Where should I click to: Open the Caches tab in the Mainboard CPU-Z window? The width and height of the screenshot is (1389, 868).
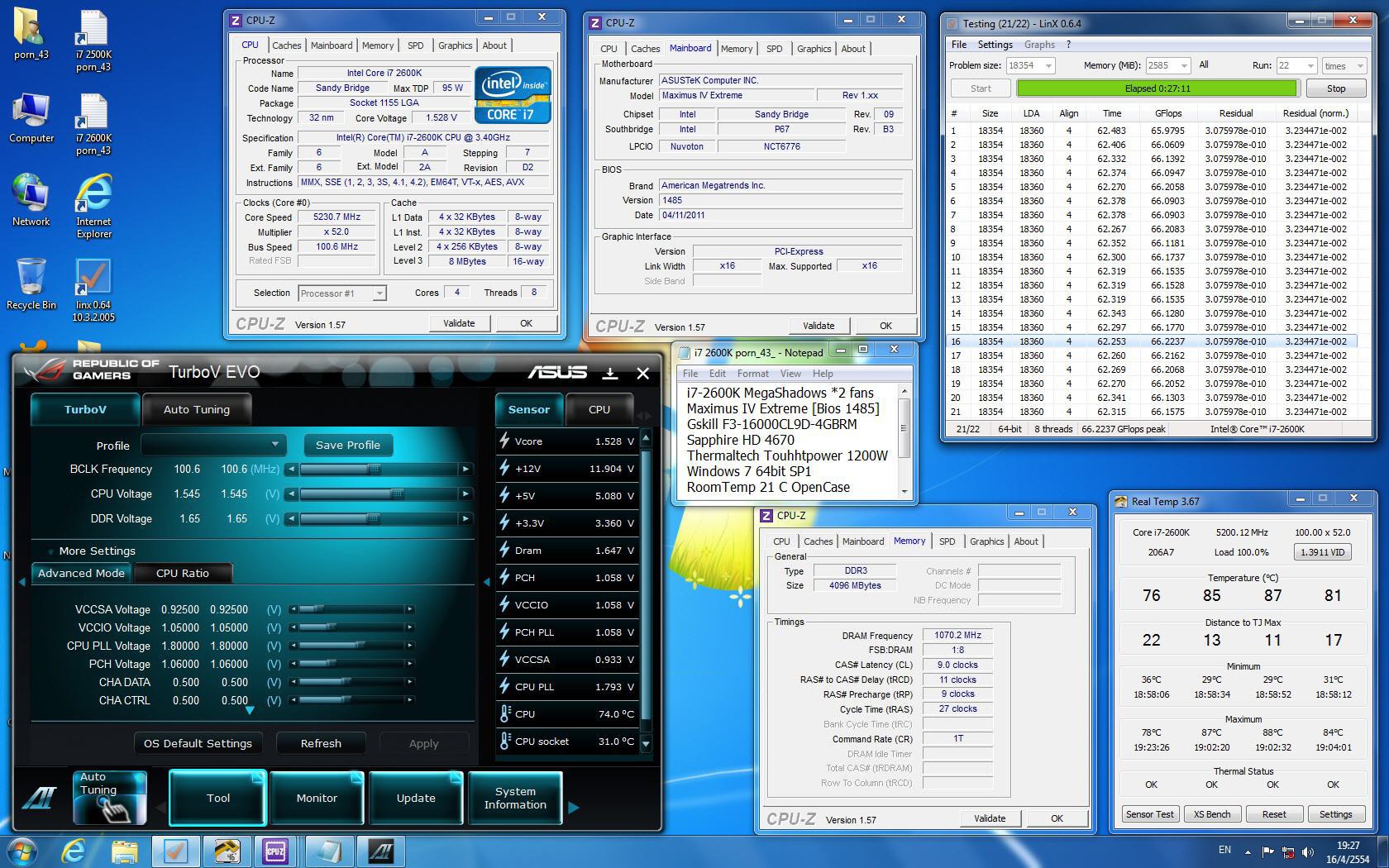point(645,49)
